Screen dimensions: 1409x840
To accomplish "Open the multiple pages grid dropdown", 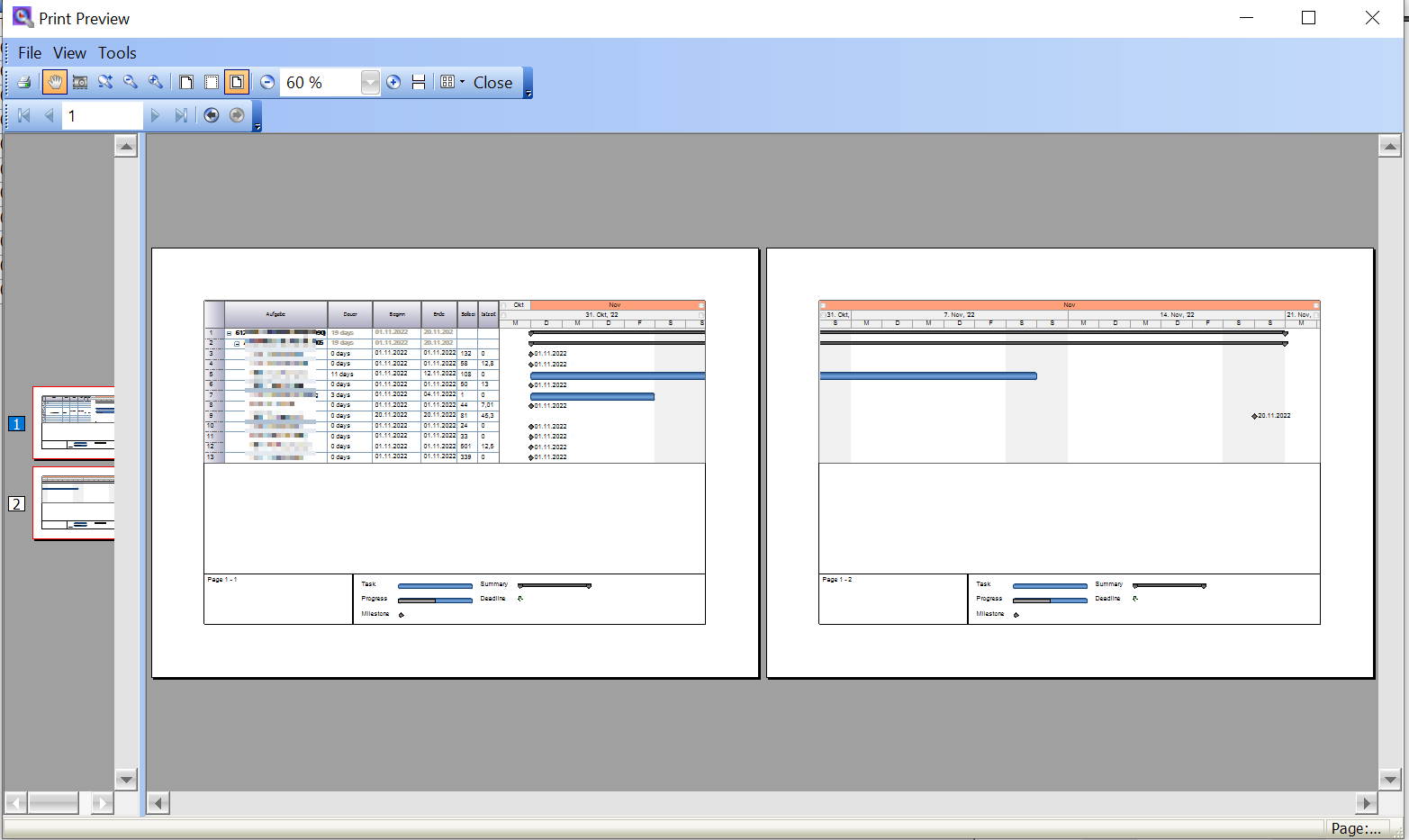I will [x=452, y=83].
